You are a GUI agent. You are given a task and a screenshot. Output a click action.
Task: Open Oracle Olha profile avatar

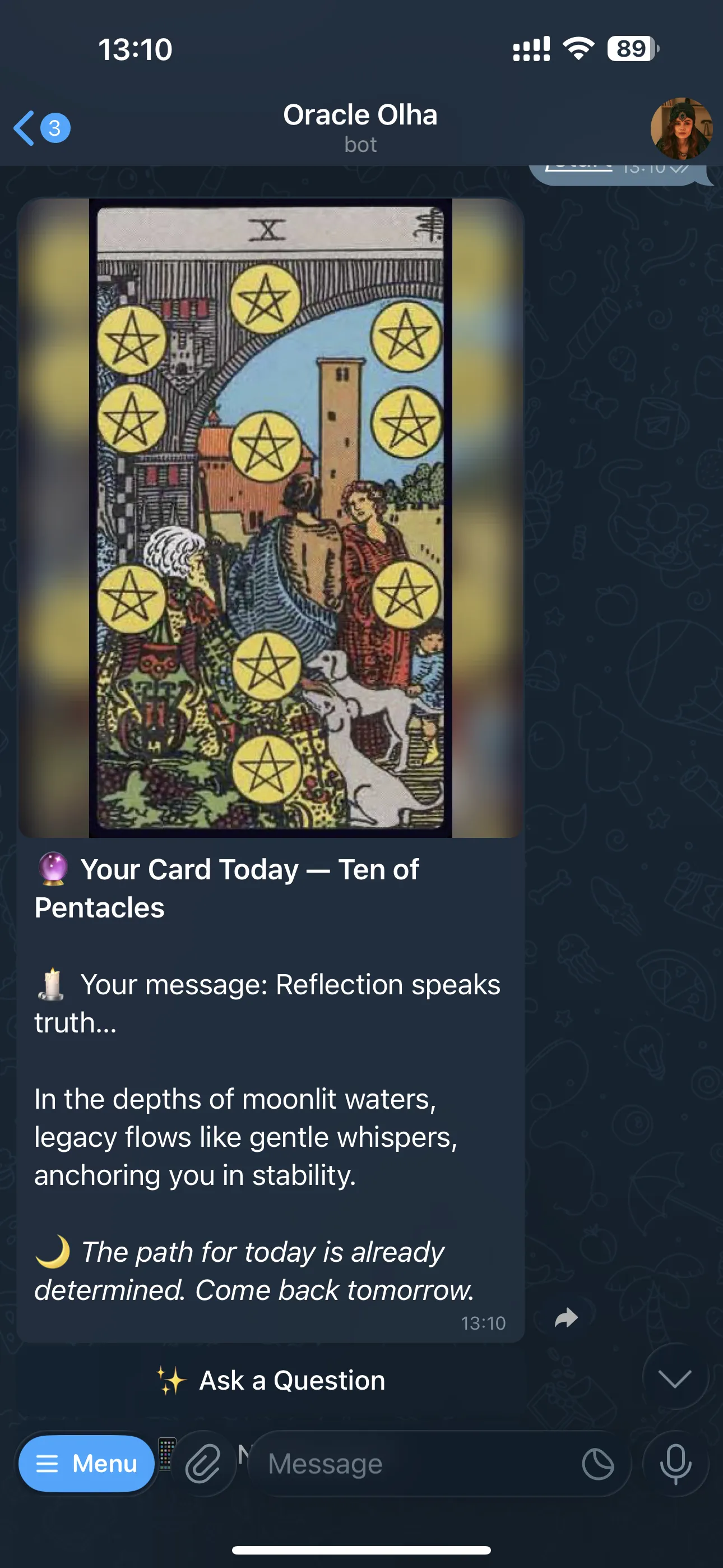681,128
